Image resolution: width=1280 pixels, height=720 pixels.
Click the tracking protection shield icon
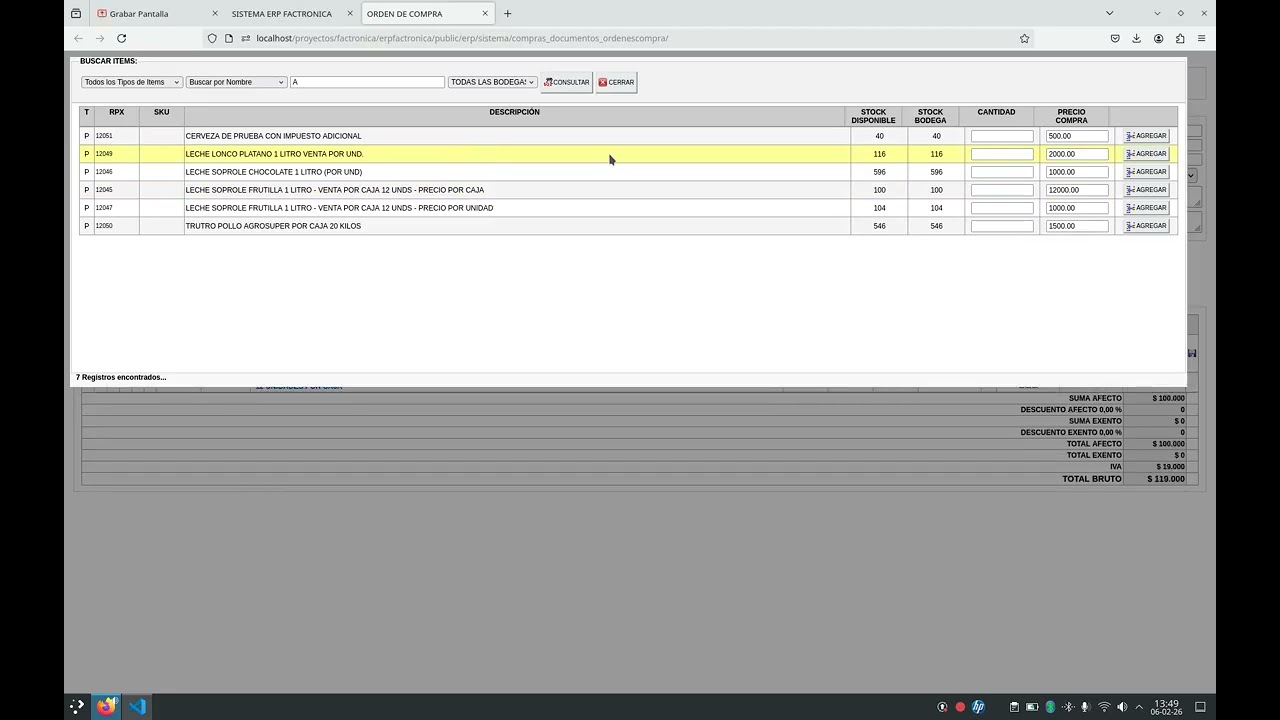(212, 38)
